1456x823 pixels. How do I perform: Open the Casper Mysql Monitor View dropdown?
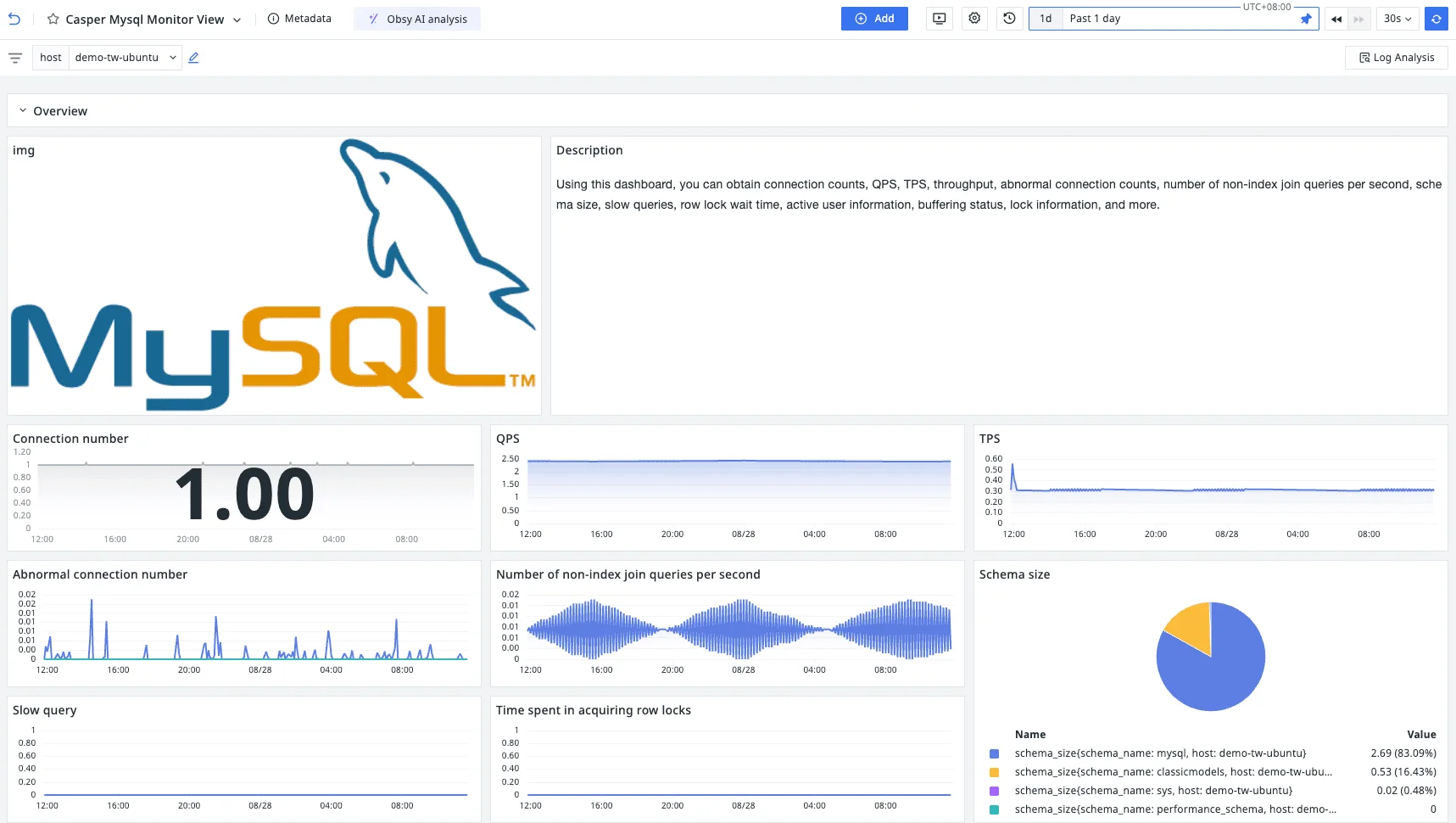point(237,20)
